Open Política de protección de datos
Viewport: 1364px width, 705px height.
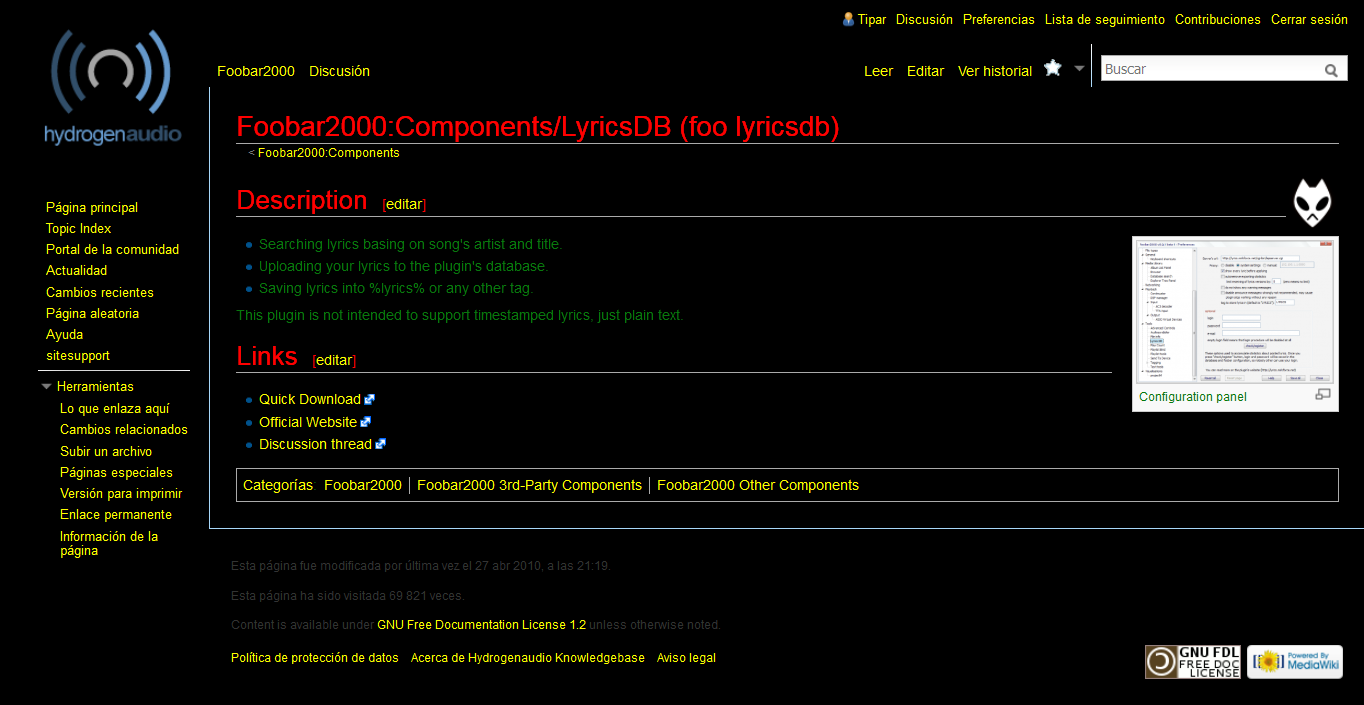click(x=315, y=658)
